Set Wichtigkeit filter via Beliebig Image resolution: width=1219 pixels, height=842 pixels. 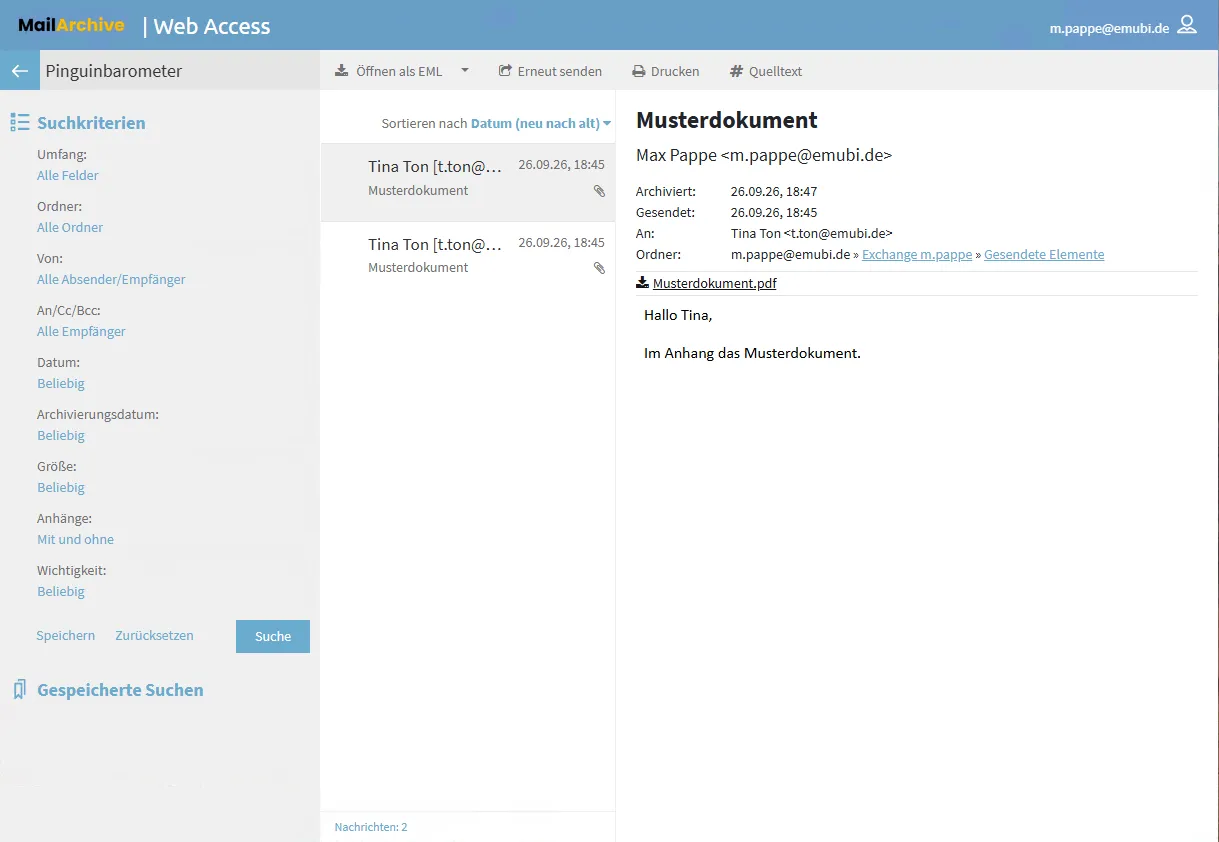[x=61, y=591]
